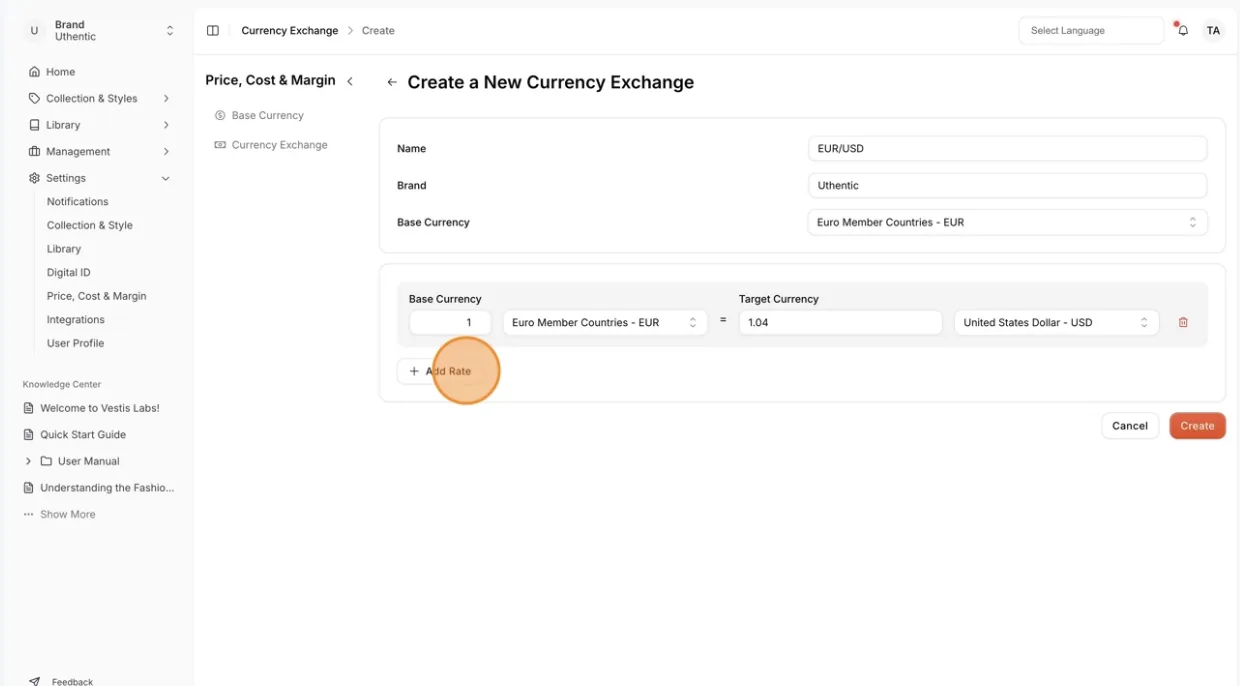Viewport: 1240px width, 686px height.
Task: Click the Target Currency column label
Action: pos(779,299)
